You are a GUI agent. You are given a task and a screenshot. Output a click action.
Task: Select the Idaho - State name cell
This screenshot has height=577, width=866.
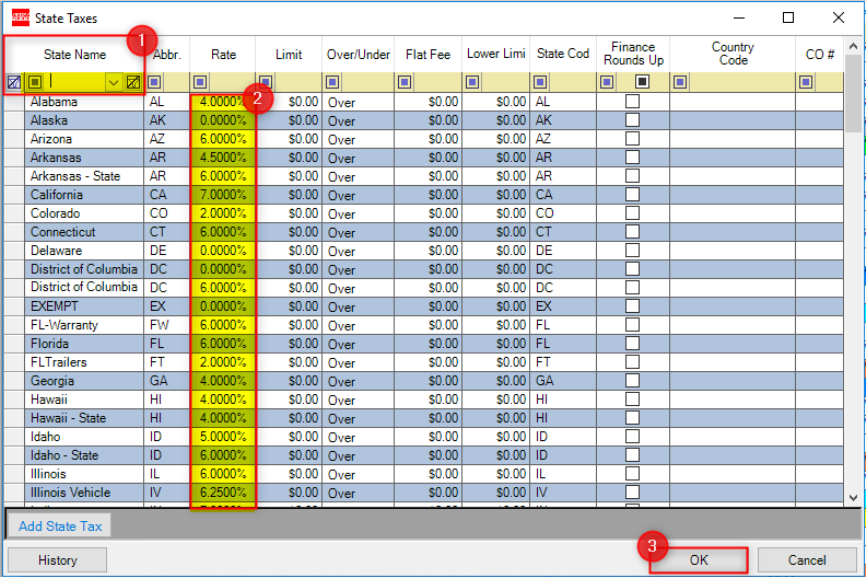[84, 455]
